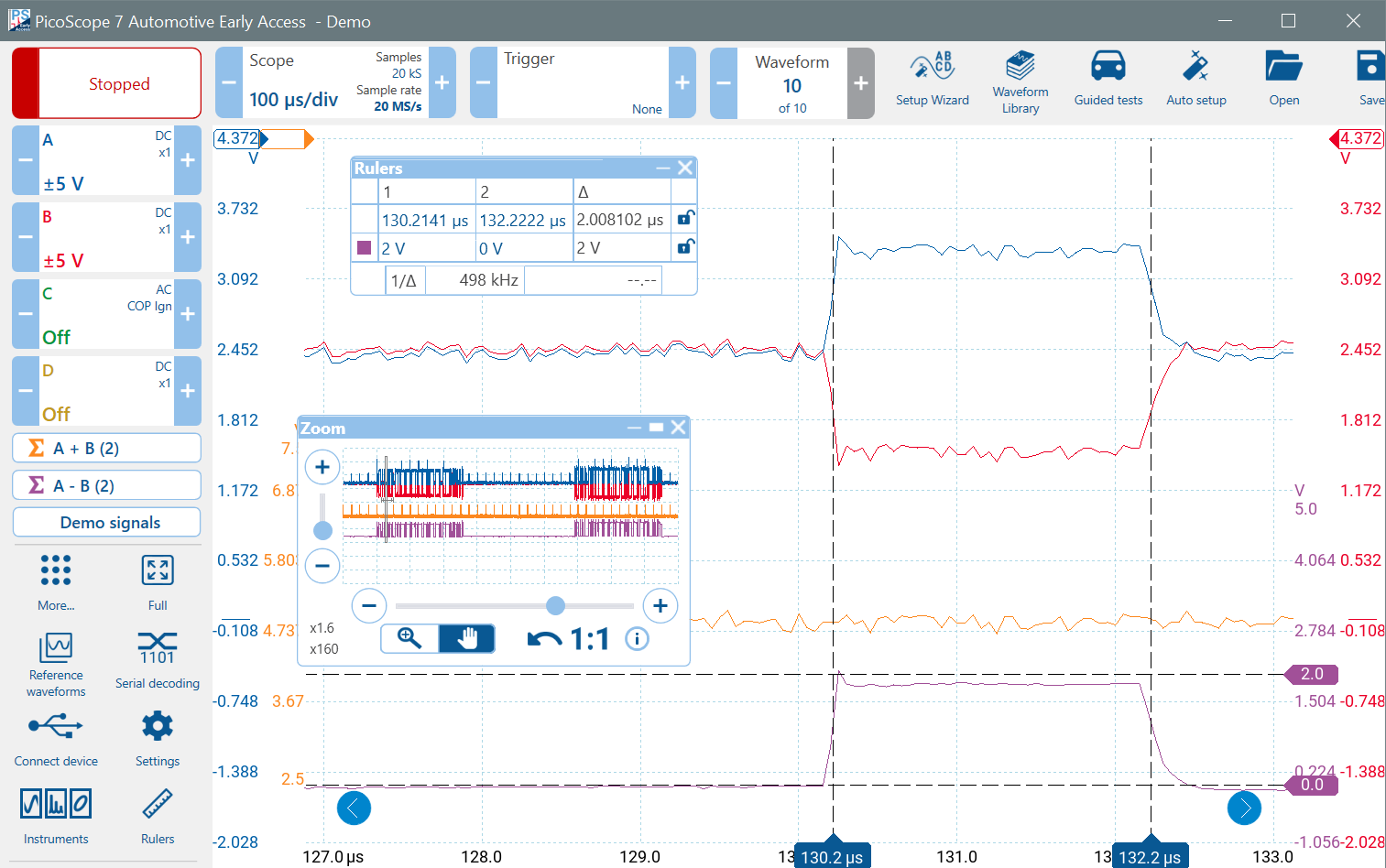Click channel C plus button

click(188, 314)
